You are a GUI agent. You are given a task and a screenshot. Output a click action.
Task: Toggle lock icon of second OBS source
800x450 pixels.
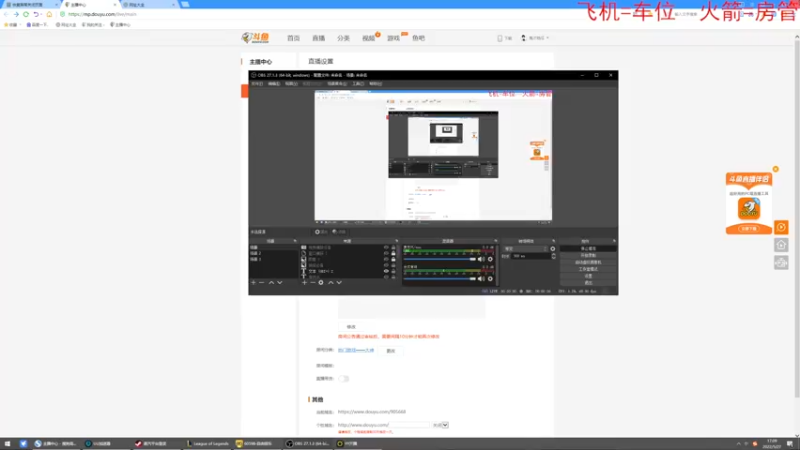coord(393,254)
